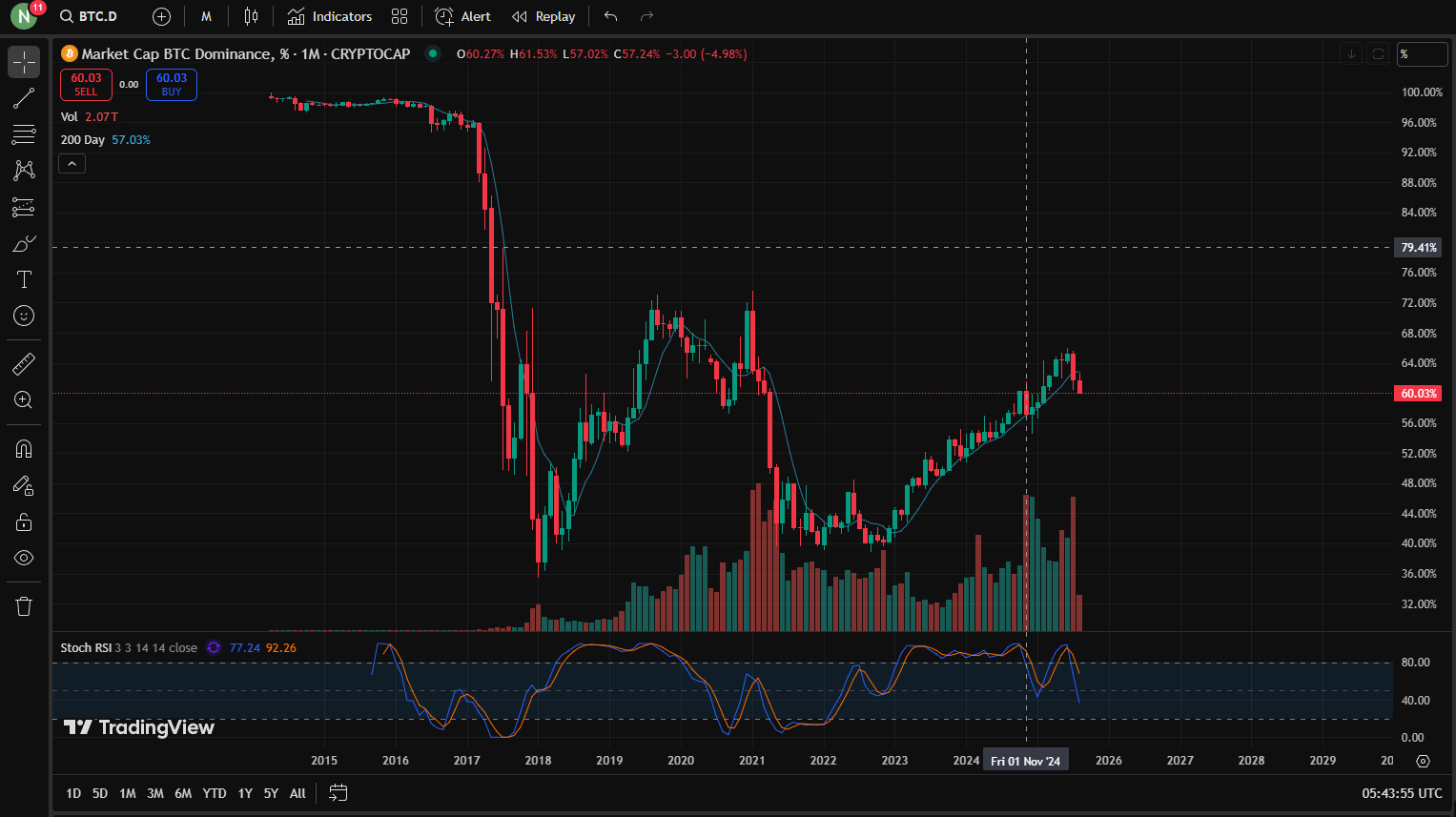The width and height of the screenshot is (1456, 817).
Task: Select the 5D time range
Action: (x=100, y=793)
